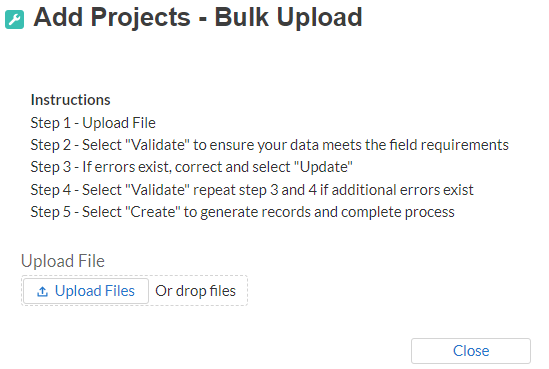Screen dimensions: 549x369
Task: Click the "Add Projects" words in the heading
Action: point(112,17)
